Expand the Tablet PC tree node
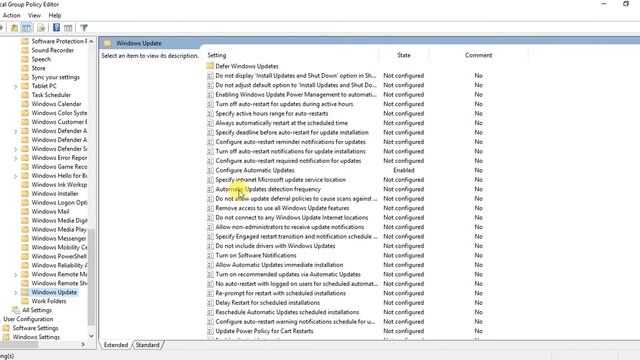 (x=16, y=87)
